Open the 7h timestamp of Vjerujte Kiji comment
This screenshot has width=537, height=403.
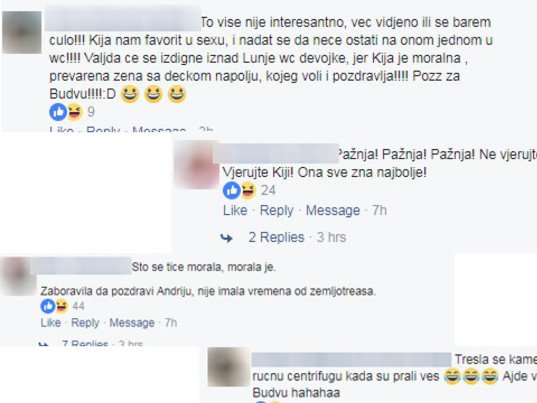click(379, 210)
